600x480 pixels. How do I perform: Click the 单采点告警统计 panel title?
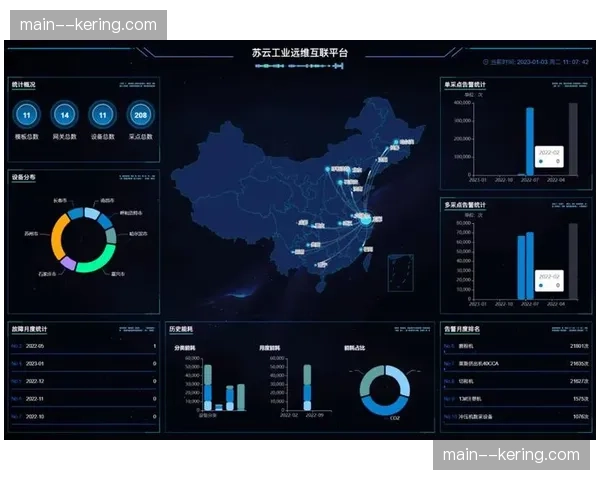(x=465, y=85)
